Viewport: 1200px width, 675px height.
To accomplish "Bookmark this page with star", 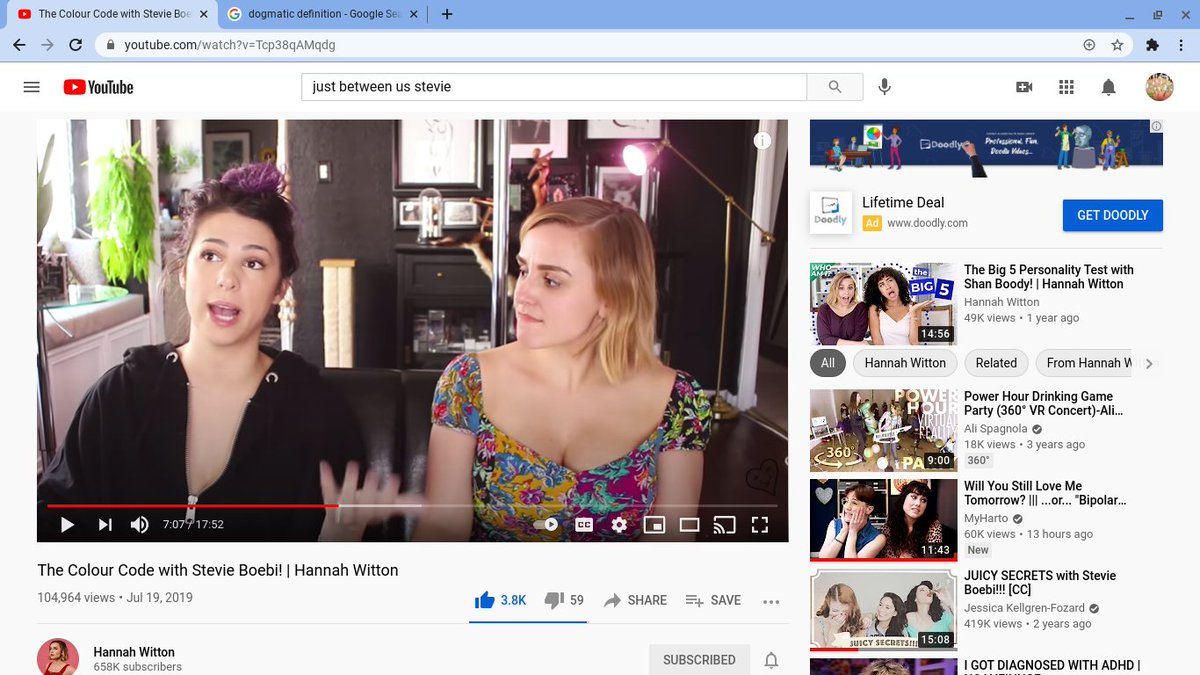I will pos(1117,45).
